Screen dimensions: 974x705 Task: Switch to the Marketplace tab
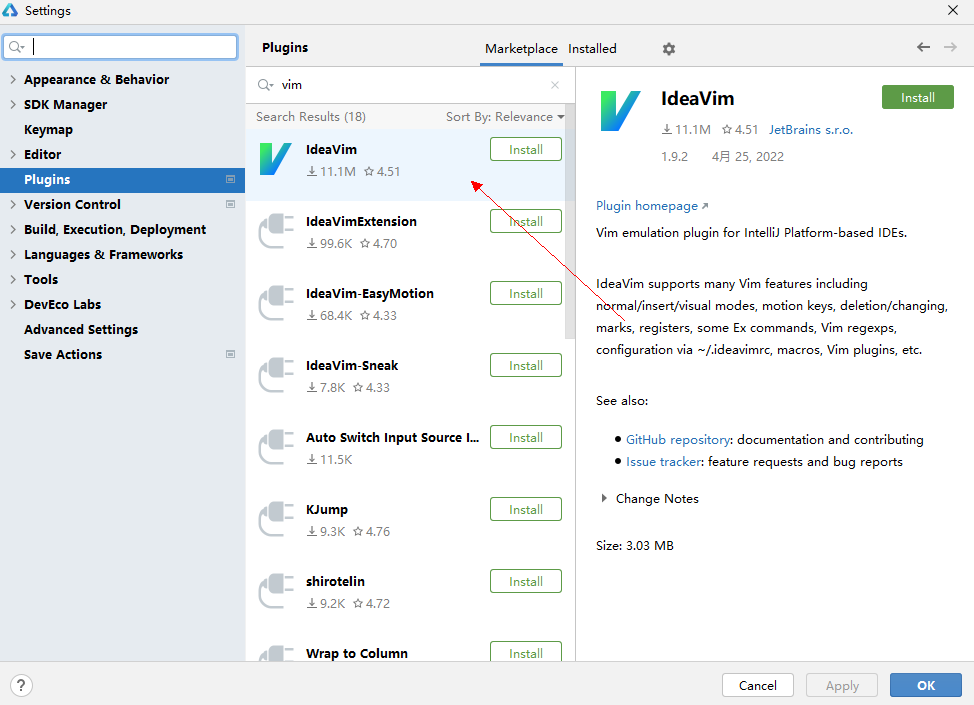(x=521, y=48)
